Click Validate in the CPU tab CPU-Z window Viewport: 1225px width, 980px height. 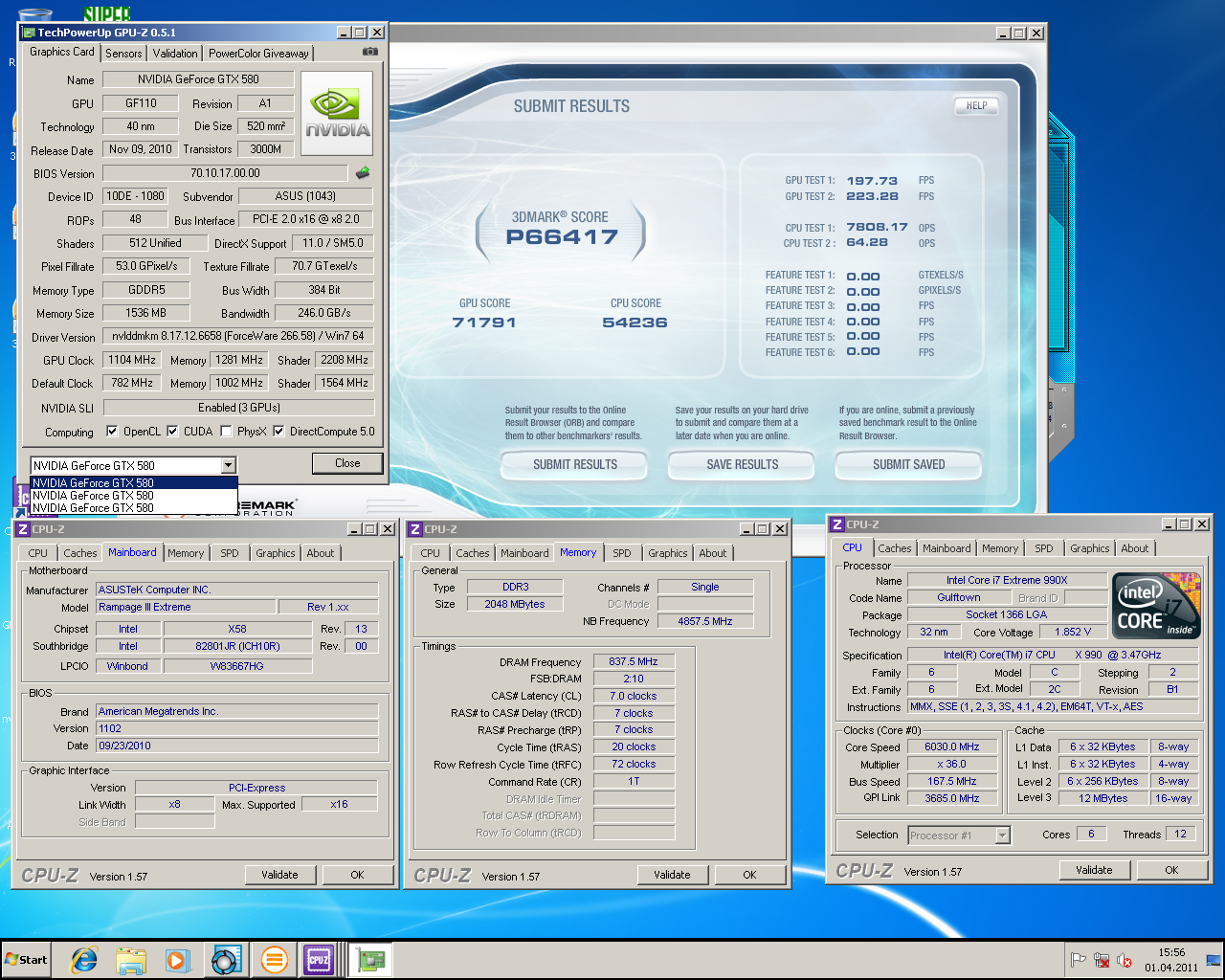pos(1094,870)
